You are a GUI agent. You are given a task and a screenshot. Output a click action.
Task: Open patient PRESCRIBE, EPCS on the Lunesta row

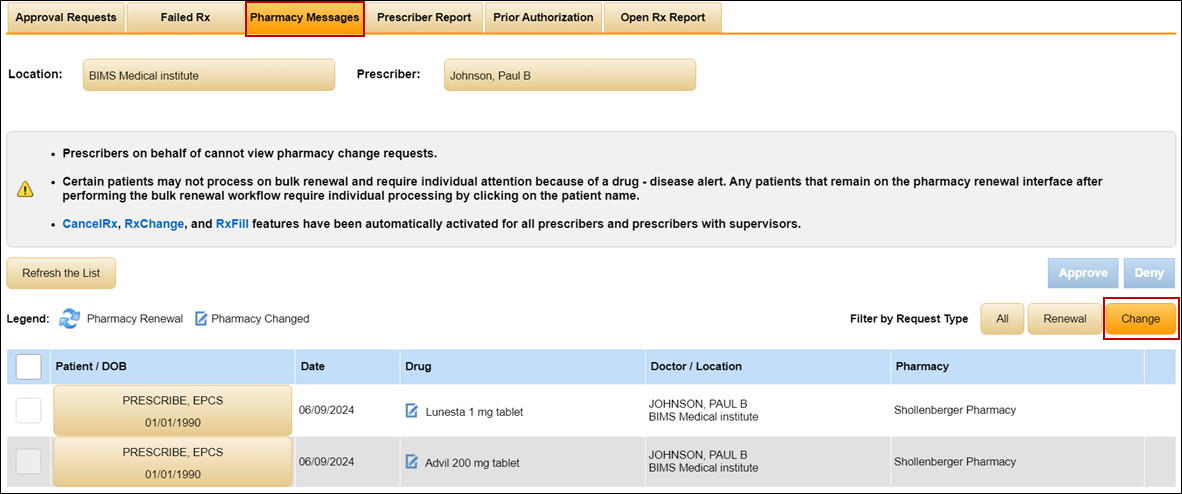172,410
